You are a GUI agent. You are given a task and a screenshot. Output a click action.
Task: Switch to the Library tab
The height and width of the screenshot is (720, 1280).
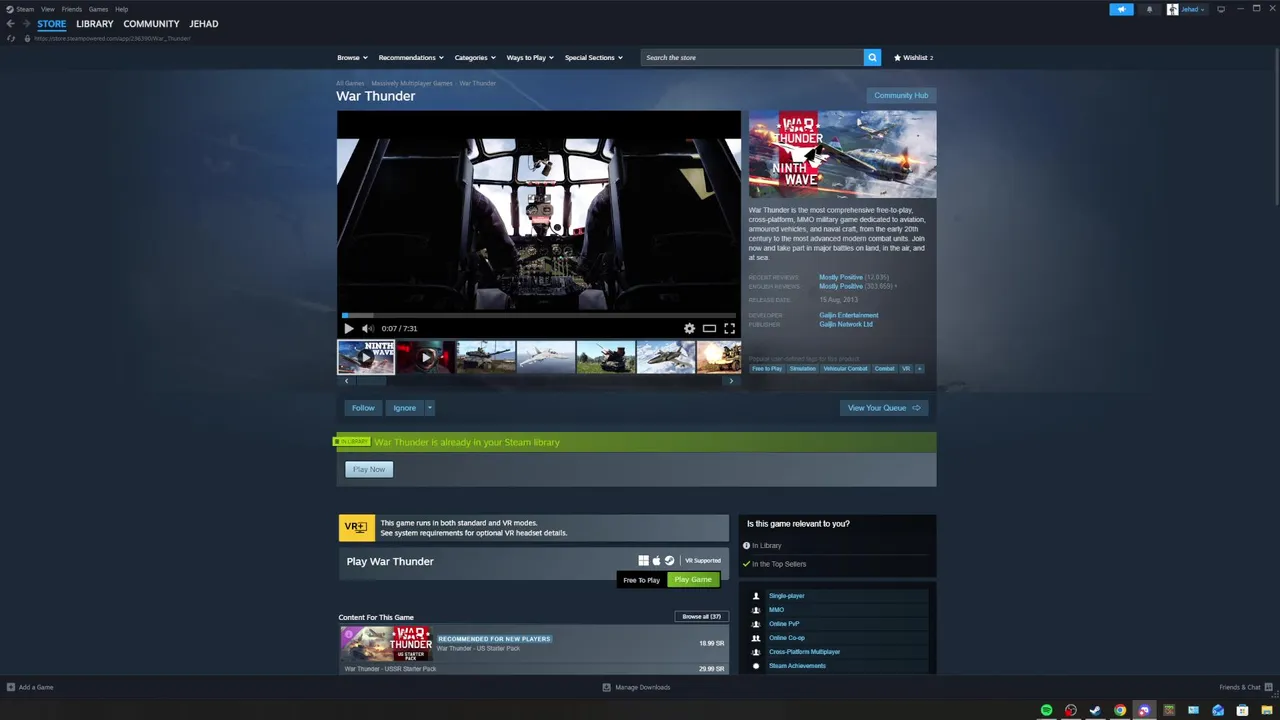95,24
